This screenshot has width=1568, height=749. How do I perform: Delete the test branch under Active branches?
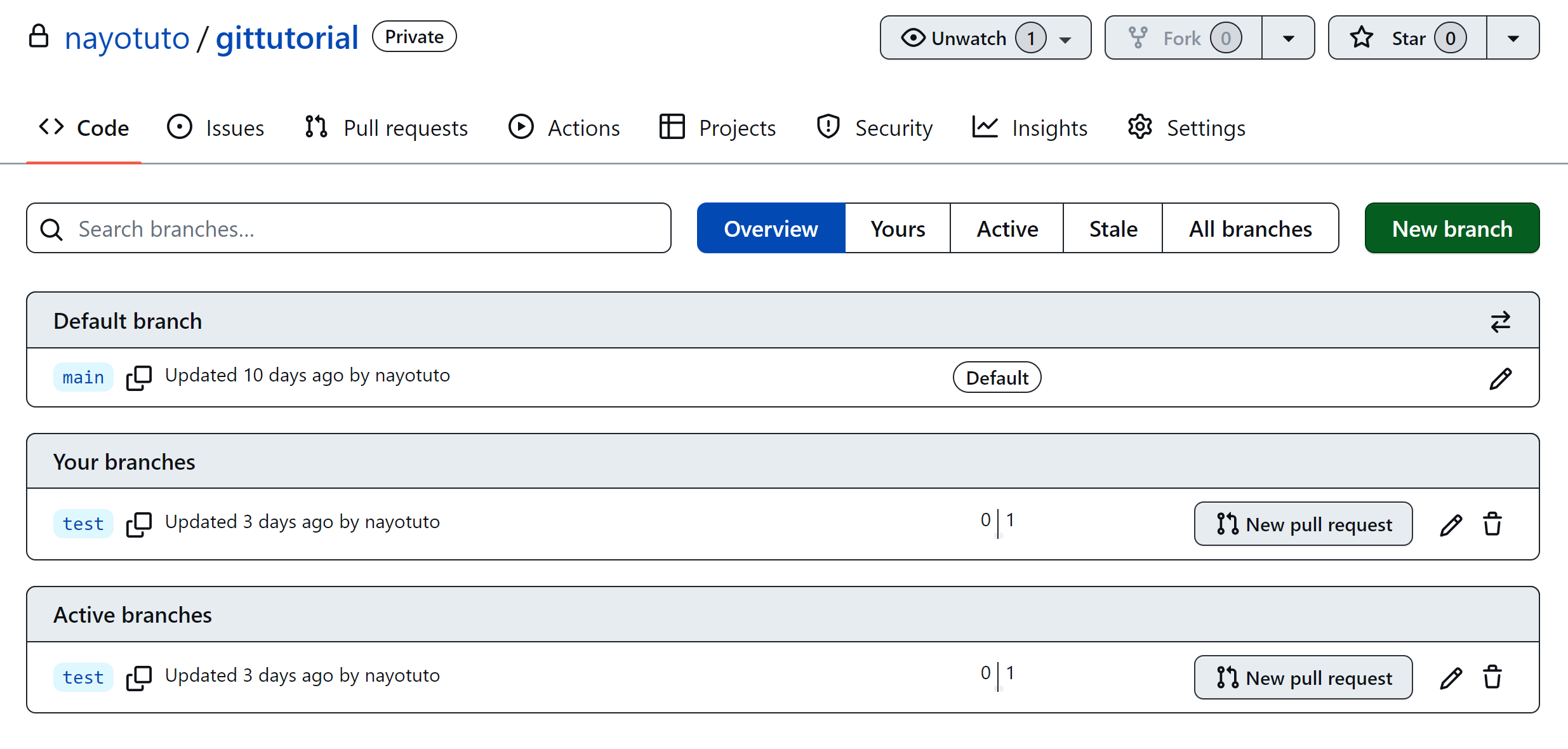click(x=1492, y=678)
